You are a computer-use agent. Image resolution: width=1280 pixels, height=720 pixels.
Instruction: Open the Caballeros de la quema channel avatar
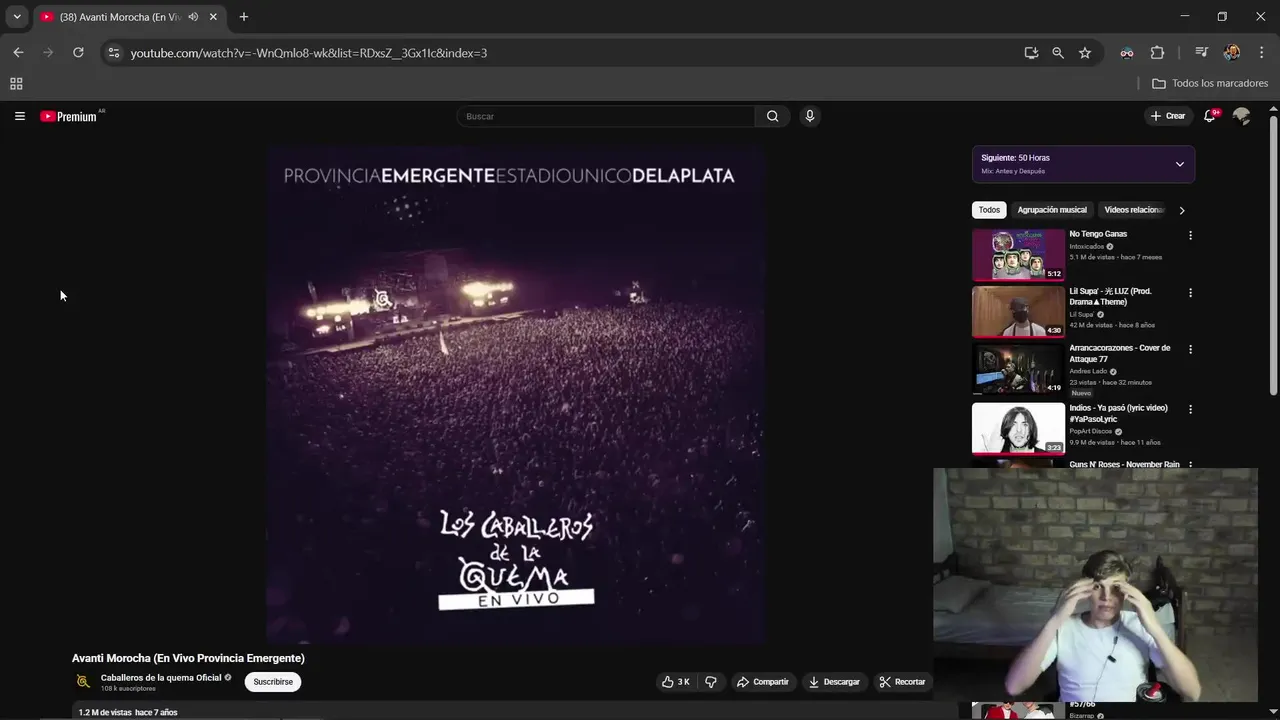pyautogui.click(x=83, y=682)
